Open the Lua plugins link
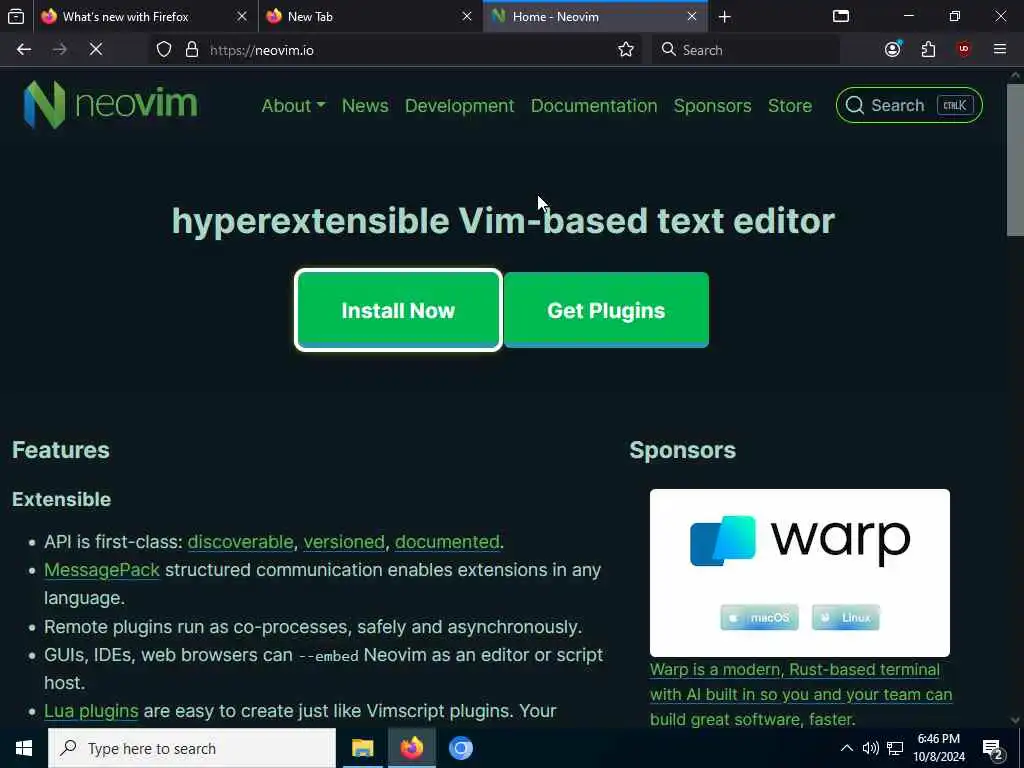The width and height of the screenshot is (1024, 768). 91,711
